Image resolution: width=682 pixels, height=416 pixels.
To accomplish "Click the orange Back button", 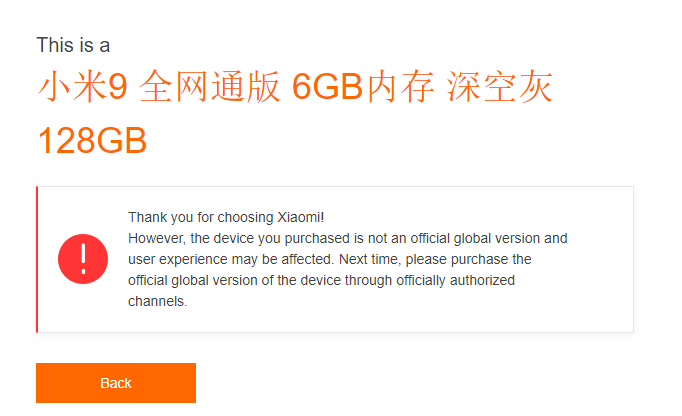I will 116,383.
